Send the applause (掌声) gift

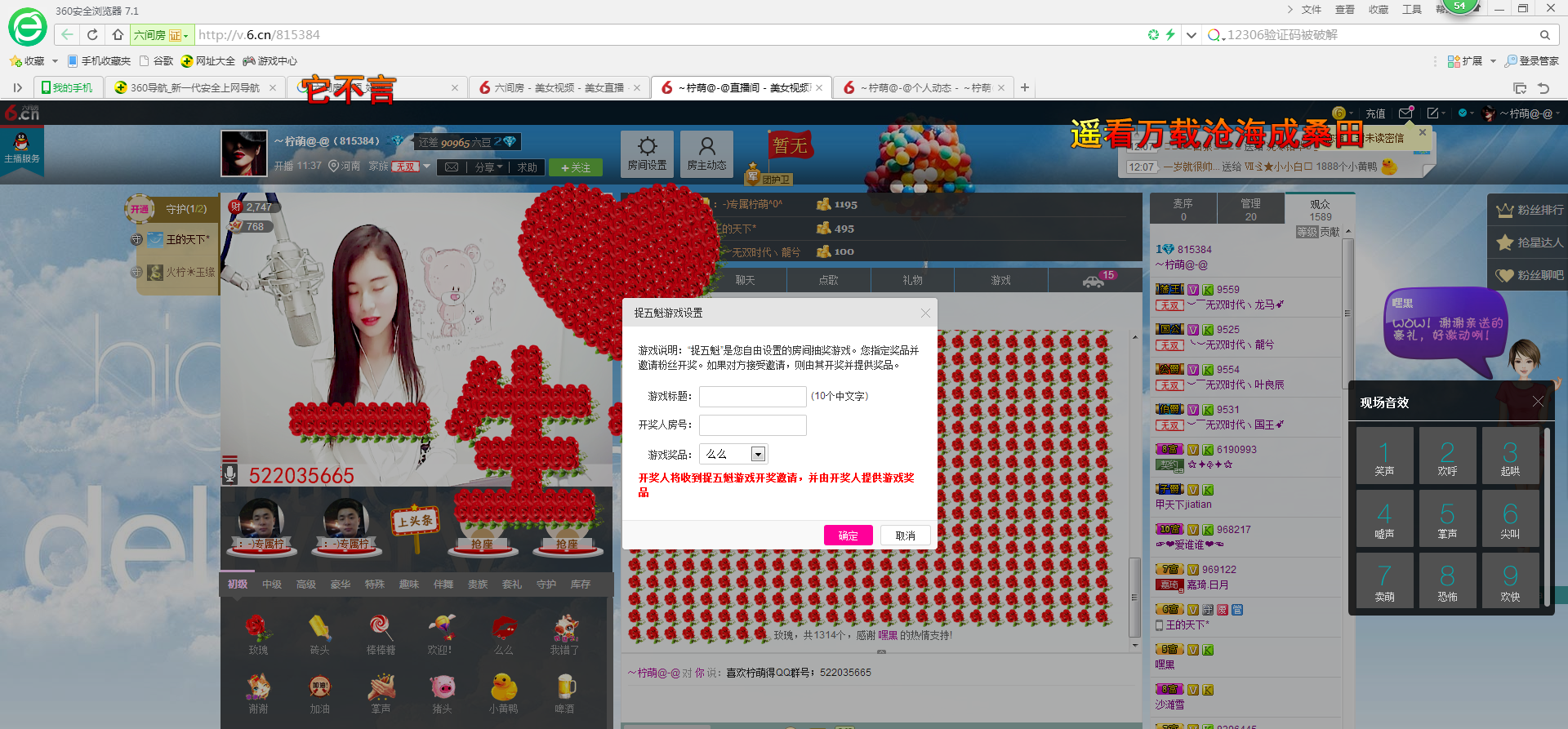[381, 693]
